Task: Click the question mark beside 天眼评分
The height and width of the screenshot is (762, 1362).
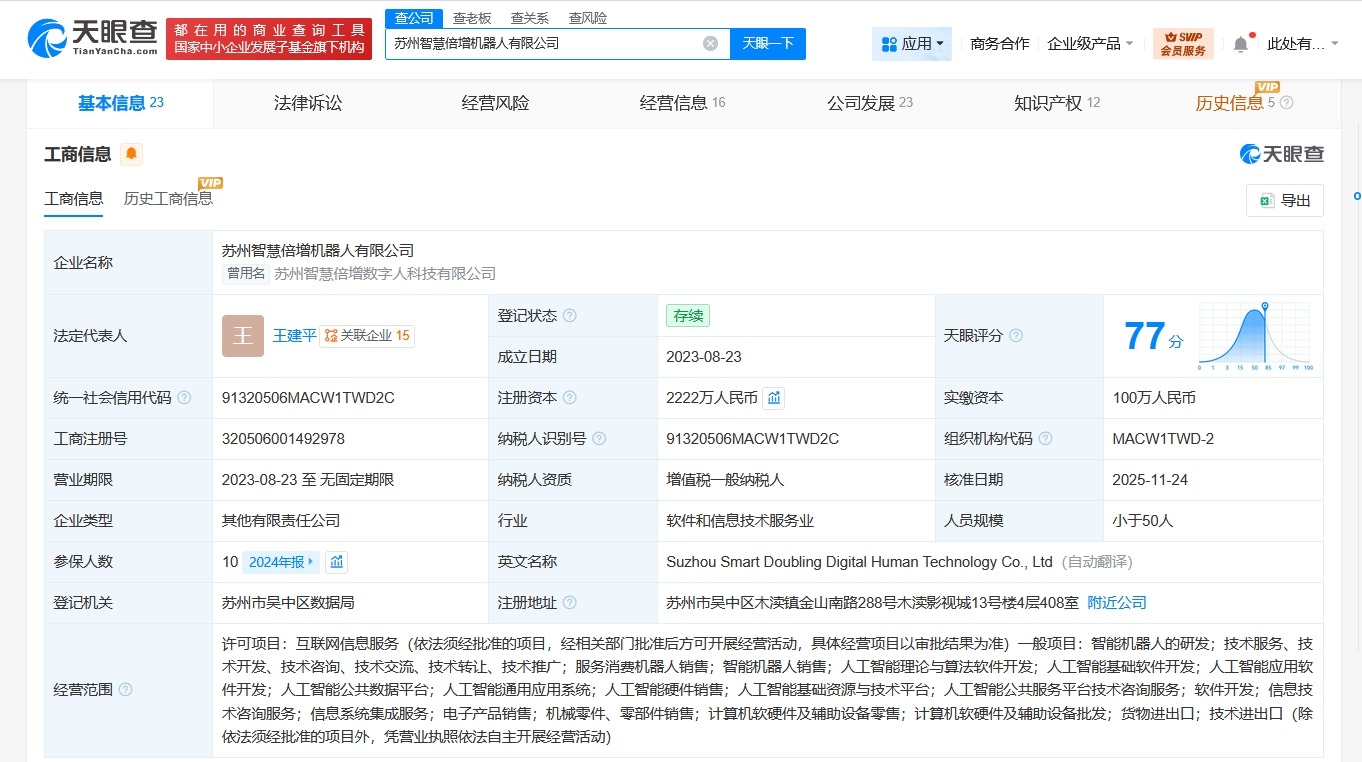Action: tap(1016, 336)
